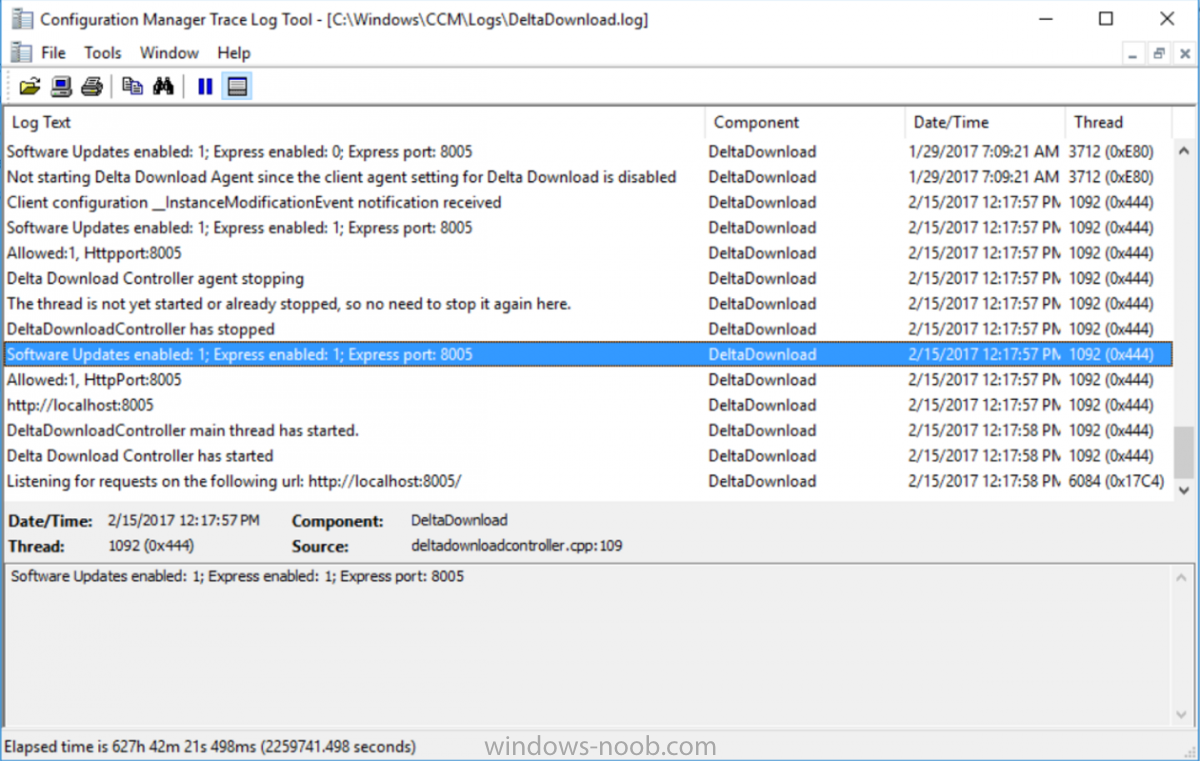Open the Tools menu
This screenshot has width=1200, height=761.
[x=102, y=53]
